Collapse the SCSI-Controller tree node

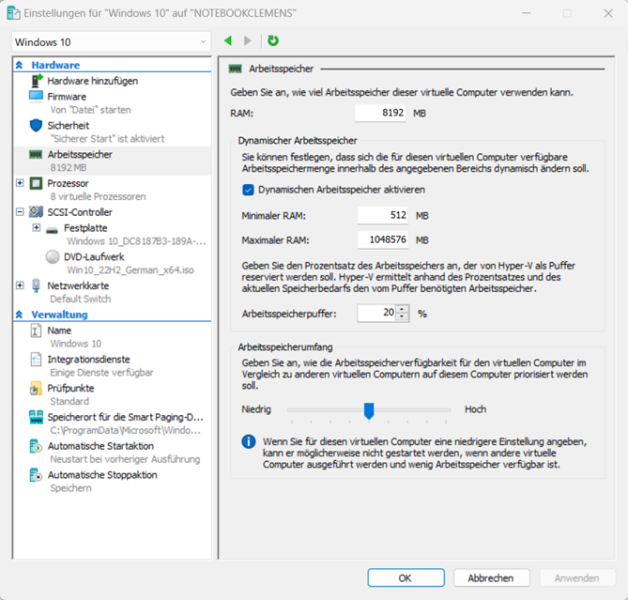click(20, 212)
